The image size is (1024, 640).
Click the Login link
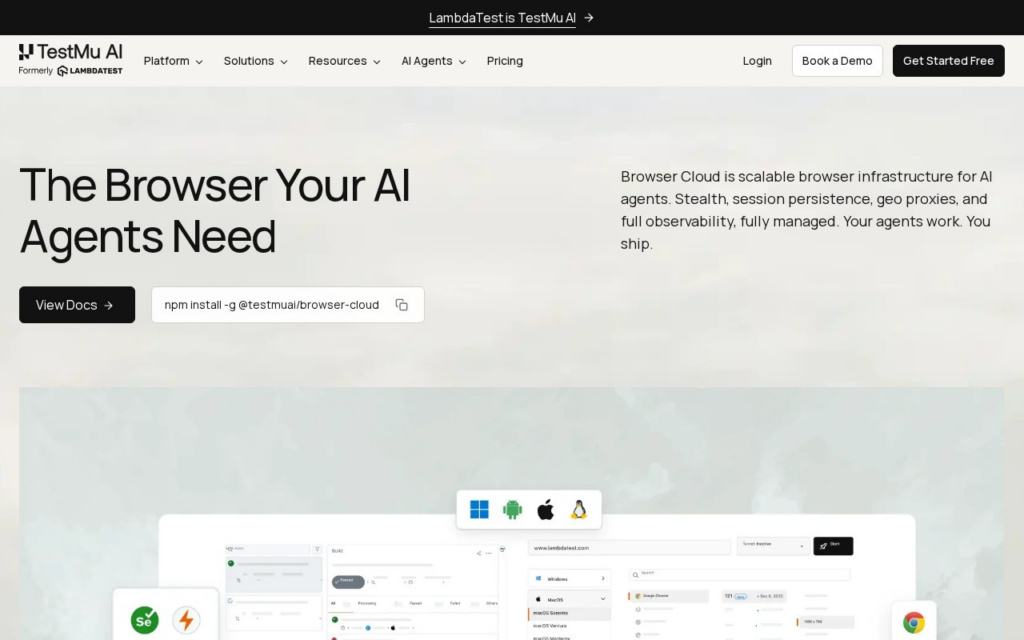pyautogui.click(x=757, y=61)
